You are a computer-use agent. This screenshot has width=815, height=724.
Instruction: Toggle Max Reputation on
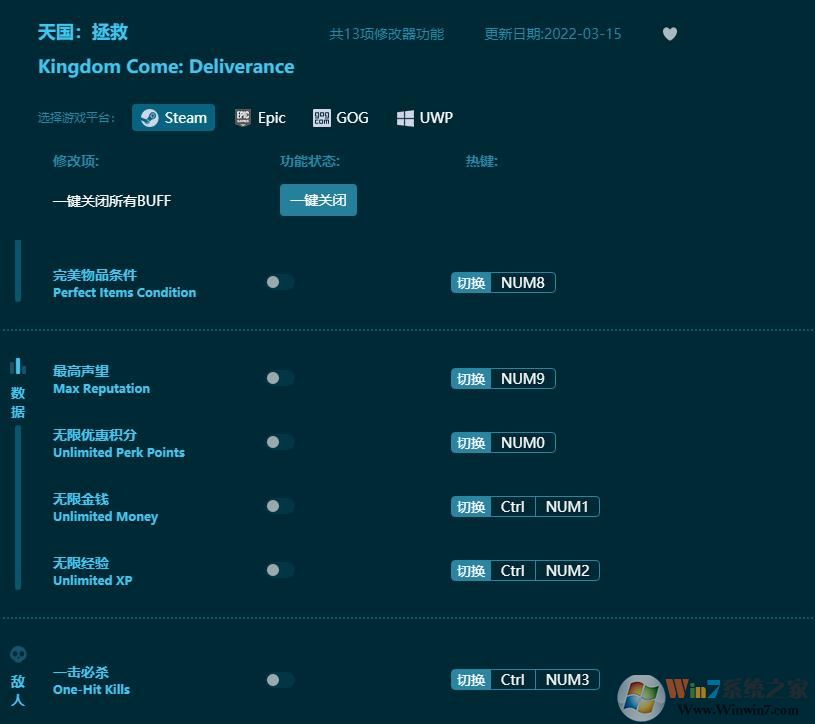pyautogui.click(x=279, y=378)
